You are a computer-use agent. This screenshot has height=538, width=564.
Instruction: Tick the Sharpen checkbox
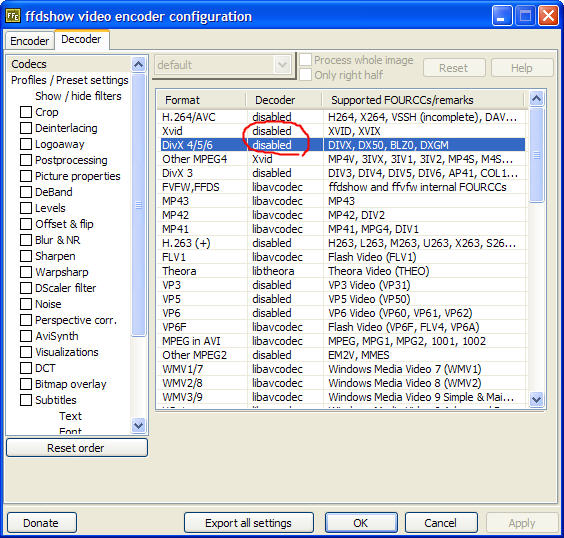pyautogui.click(x=26, y=256)
